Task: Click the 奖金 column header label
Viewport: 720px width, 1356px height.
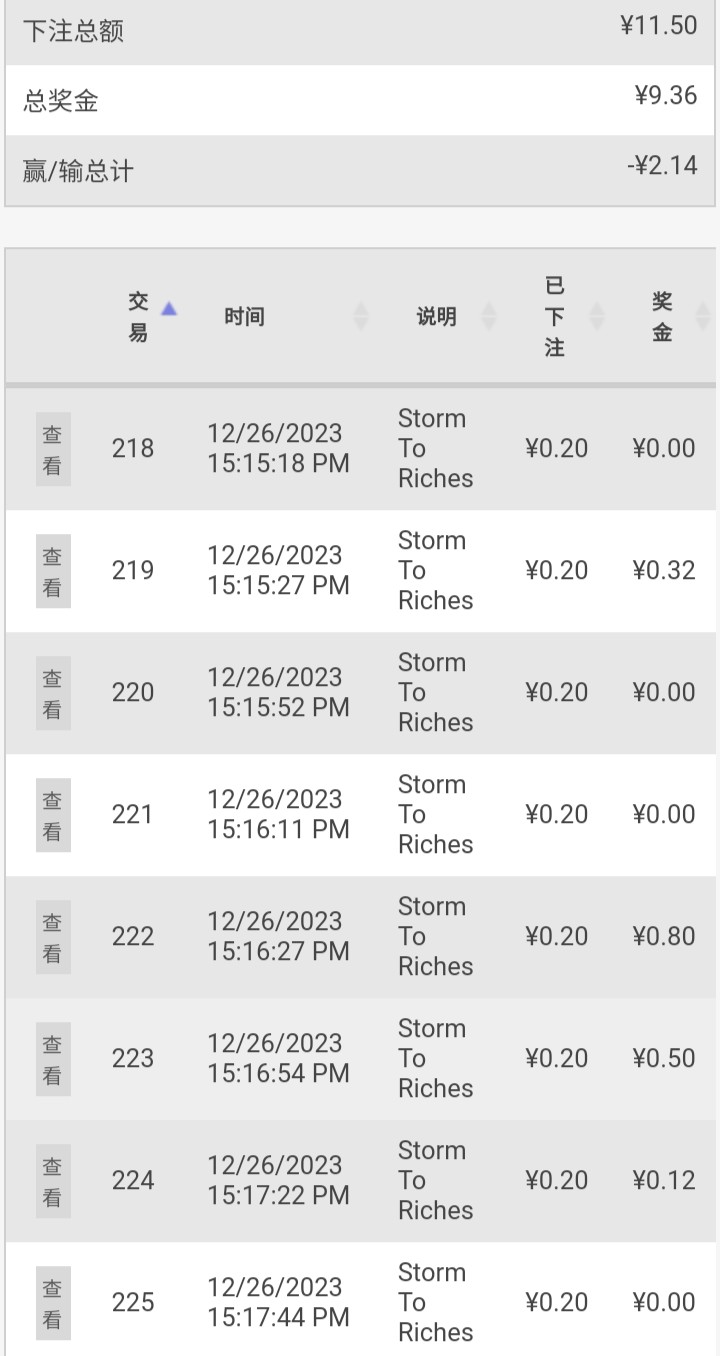Action: [662, 317]
